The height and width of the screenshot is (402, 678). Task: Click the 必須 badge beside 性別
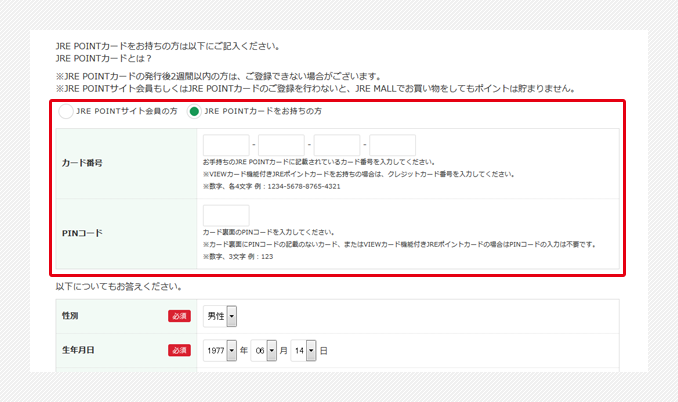[179, 316]
